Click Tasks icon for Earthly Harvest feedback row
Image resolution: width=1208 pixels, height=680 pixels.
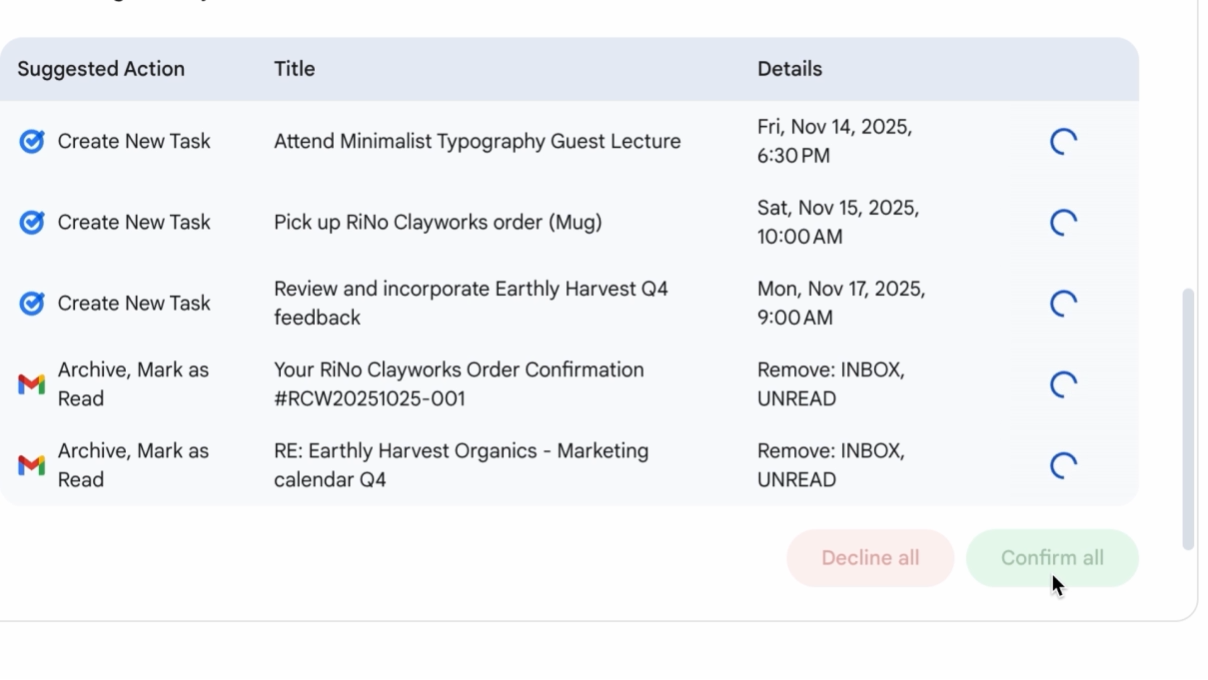[x=32, y=303]
